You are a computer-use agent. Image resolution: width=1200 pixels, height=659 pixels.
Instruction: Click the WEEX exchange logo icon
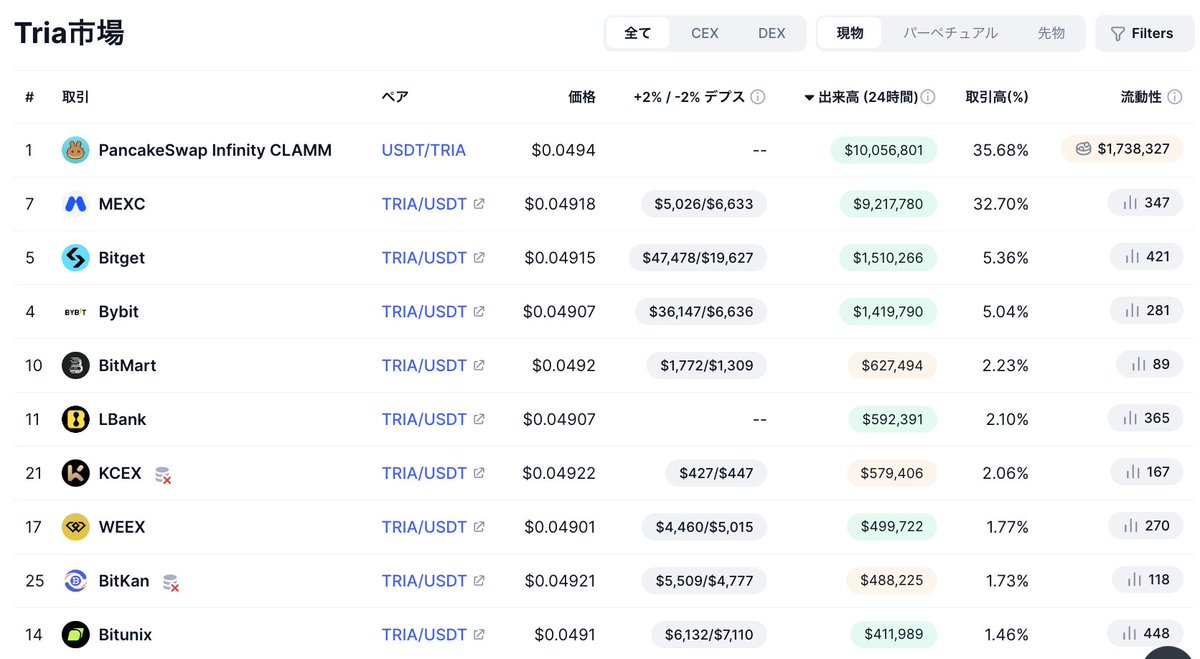(76, 527)
